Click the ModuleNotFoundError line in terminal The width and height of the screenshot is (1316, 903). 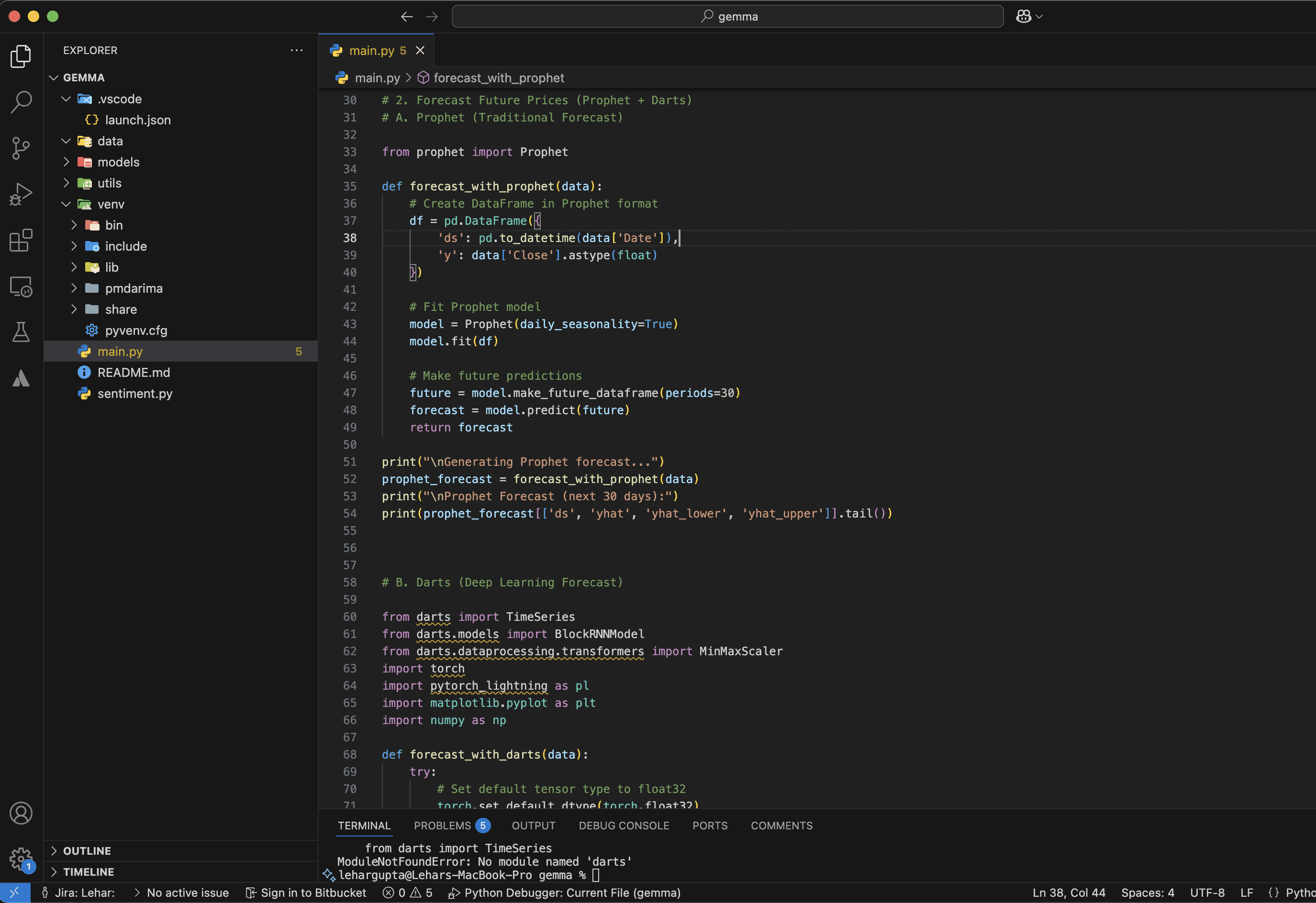(x=484, y=862)
